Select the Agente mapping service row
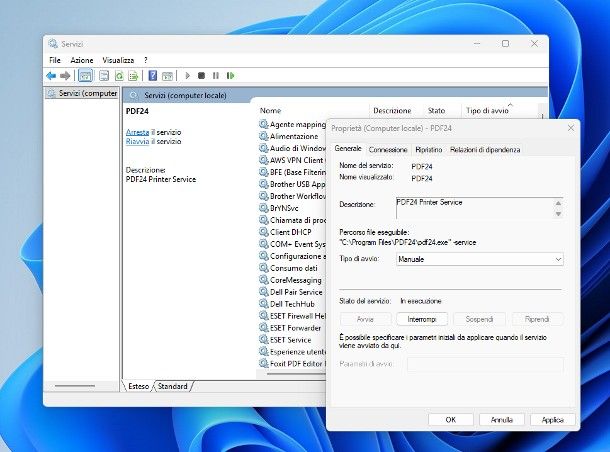Viewport: 610px width, 452px height. (x=292, y=124)
